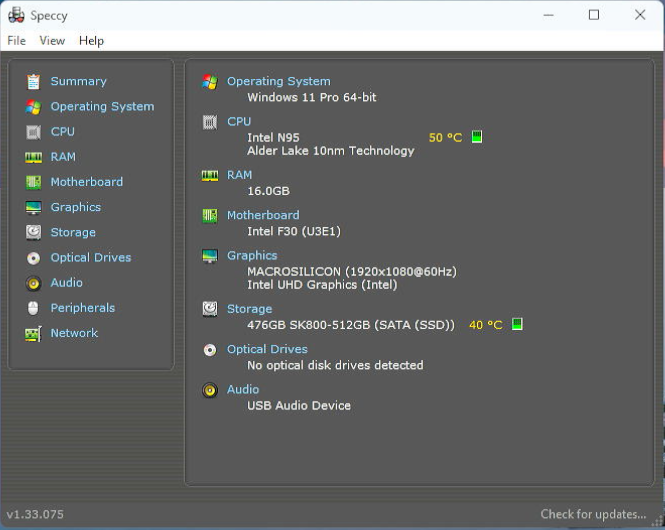The height and width of the screenshot is (530, 665).
Task: Click the Peripherals mouse icon in sidebar
Action: point(33,308)
